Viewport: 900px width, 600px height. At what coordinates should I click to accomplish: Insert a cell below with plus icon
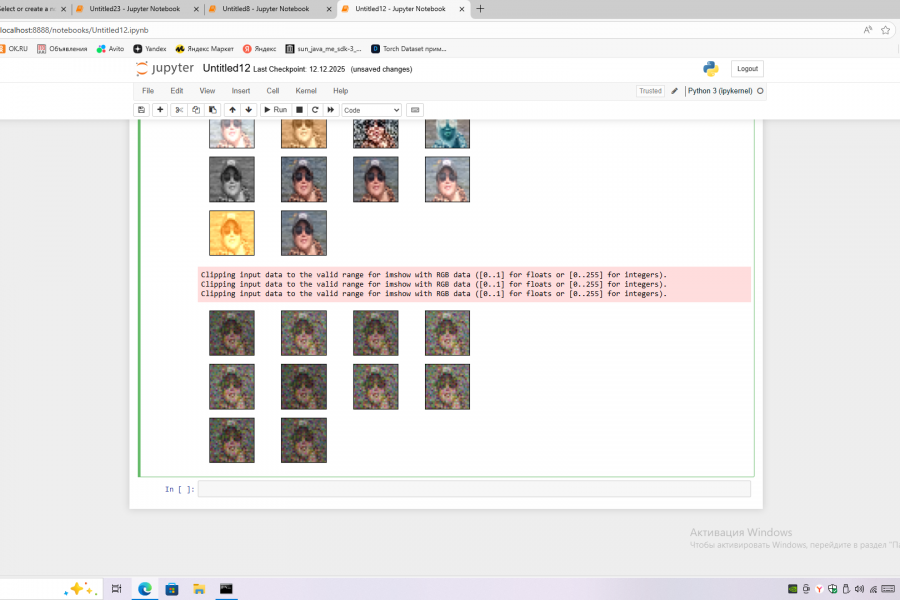click(x=160, y=110)
